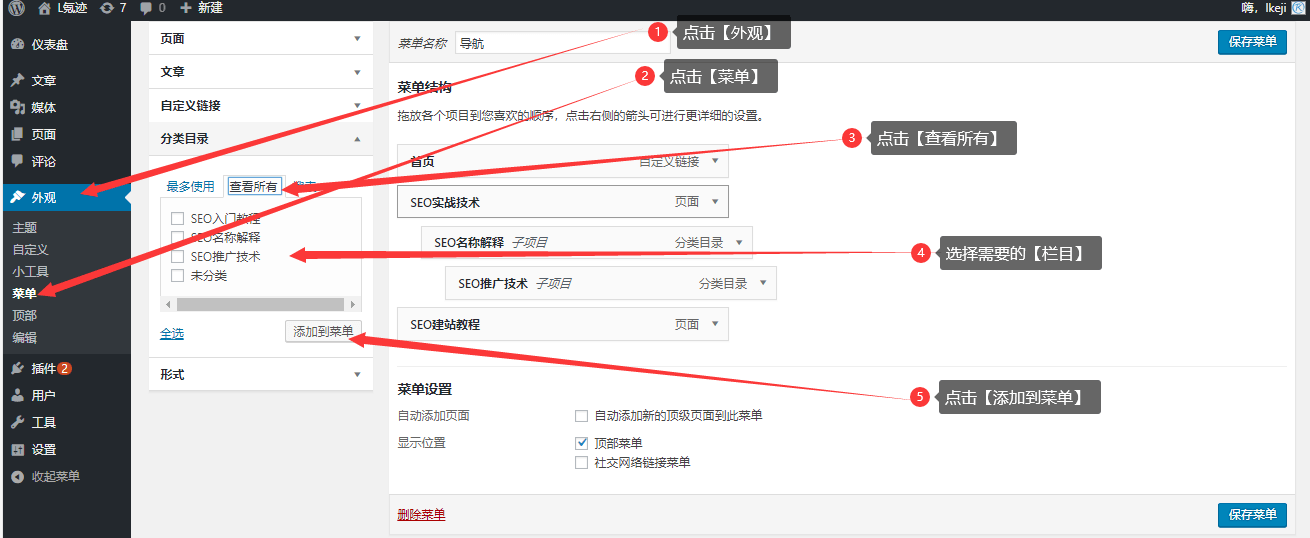Click the 全选 select all link
The height and width of the screenshot is (538, 1310).
tap(172, 334)
